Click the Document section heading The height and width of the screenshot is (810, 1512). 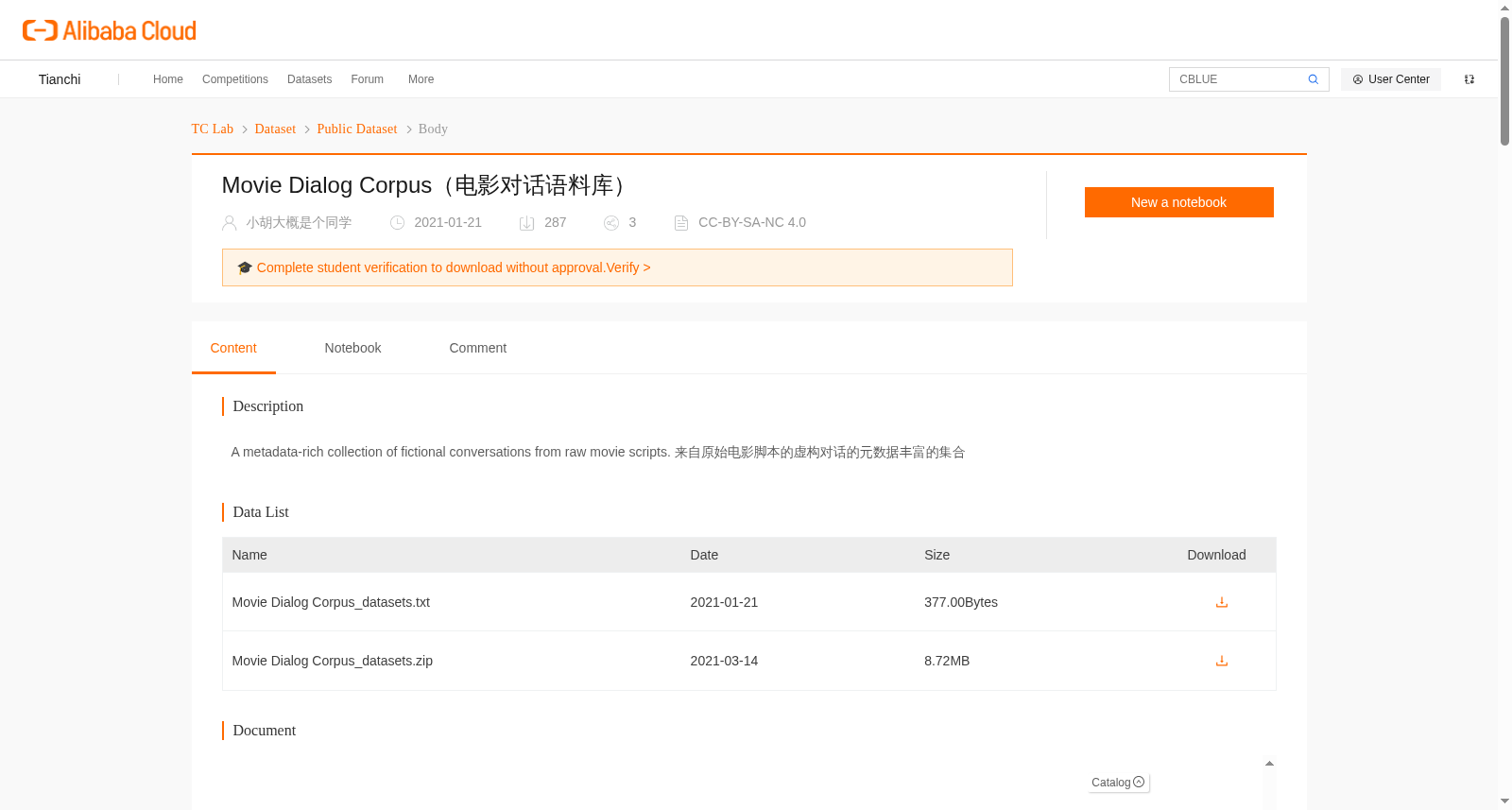pyautogui.click(x=265, y=731)
